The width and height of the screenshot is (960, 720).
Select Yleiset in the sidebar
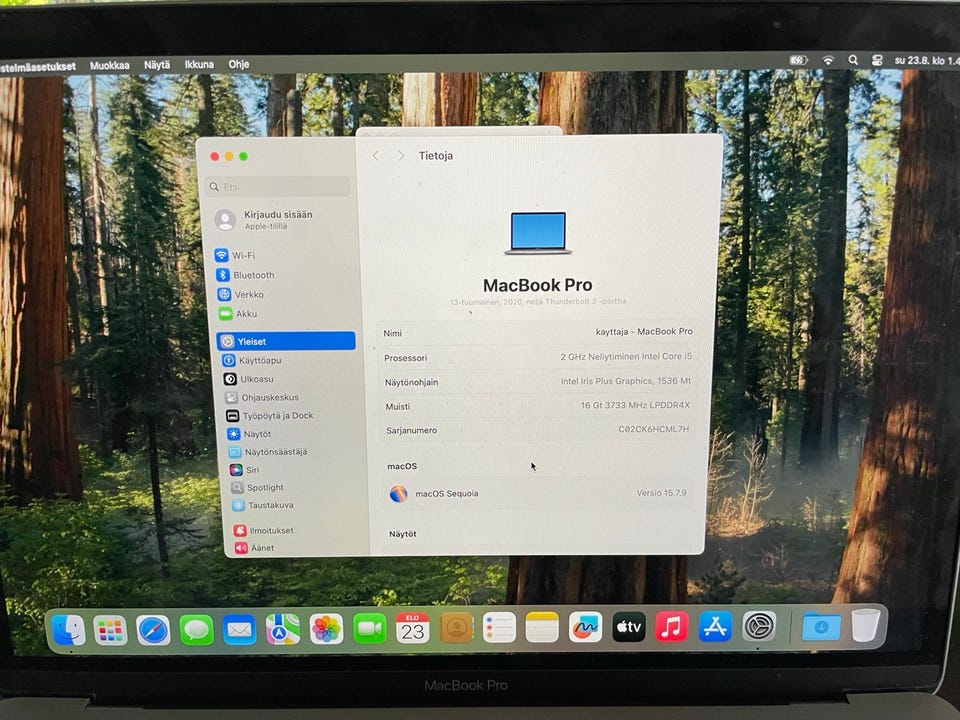pos(286,341)
